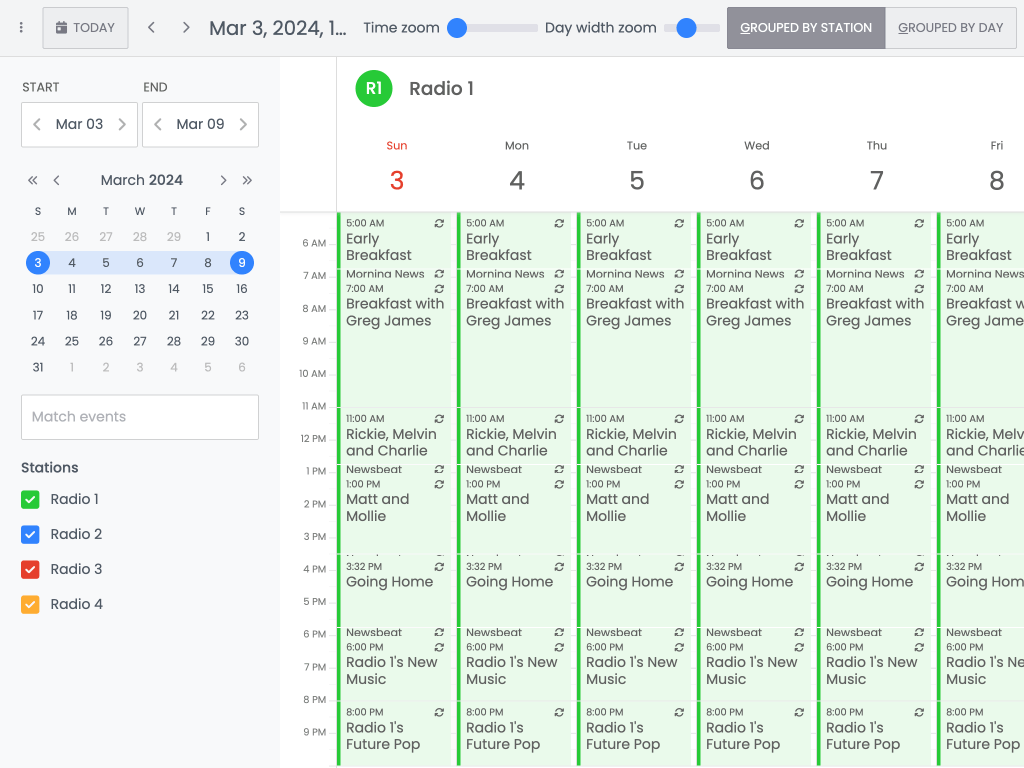Click the Mar 3, 2024 date range title
1024x768 pixels.
click(278, 27)
